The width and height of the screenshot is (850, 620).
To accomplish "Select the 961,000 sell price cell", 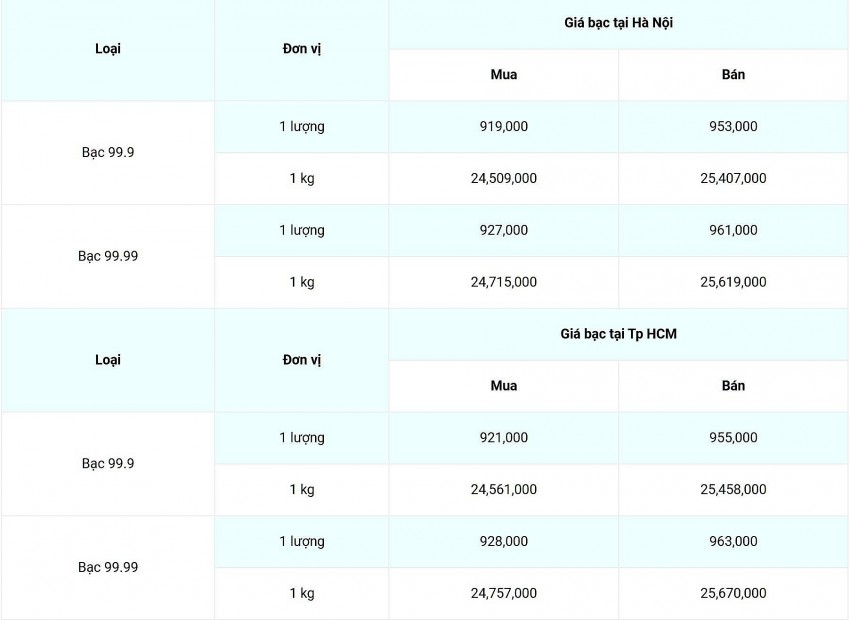I will pyautogui.click(x=733, y=230).
